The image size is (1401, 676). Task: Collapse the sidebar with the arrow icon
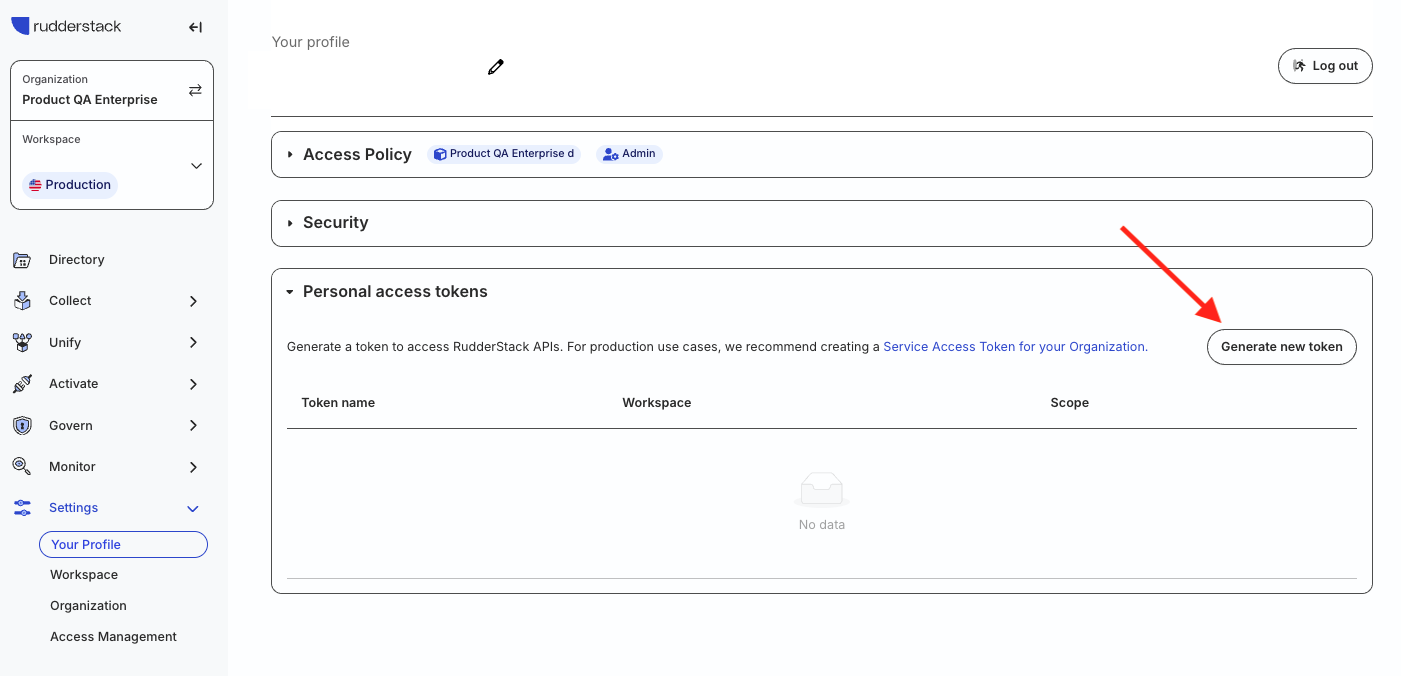[195, 27]
